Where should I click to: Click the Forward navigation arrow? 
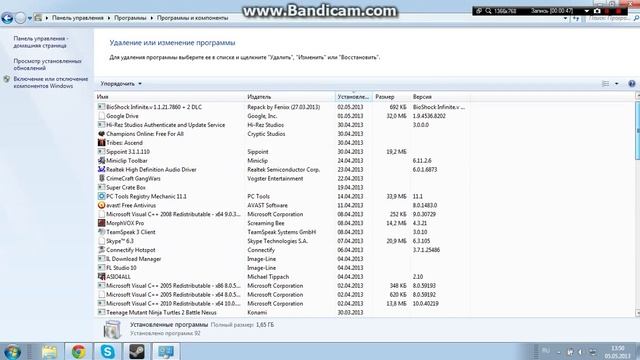click(20, 18)
